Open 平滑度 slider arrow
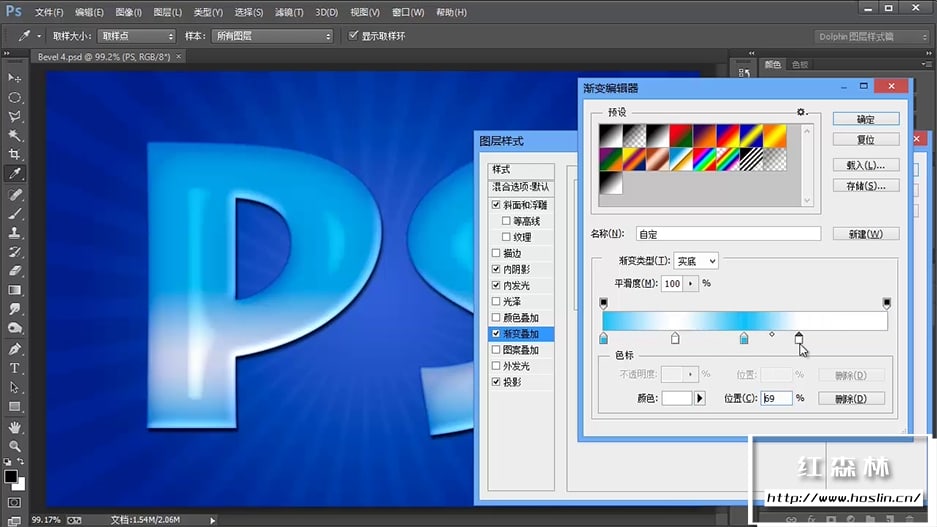937x527 pixels. tap(690, 283)
